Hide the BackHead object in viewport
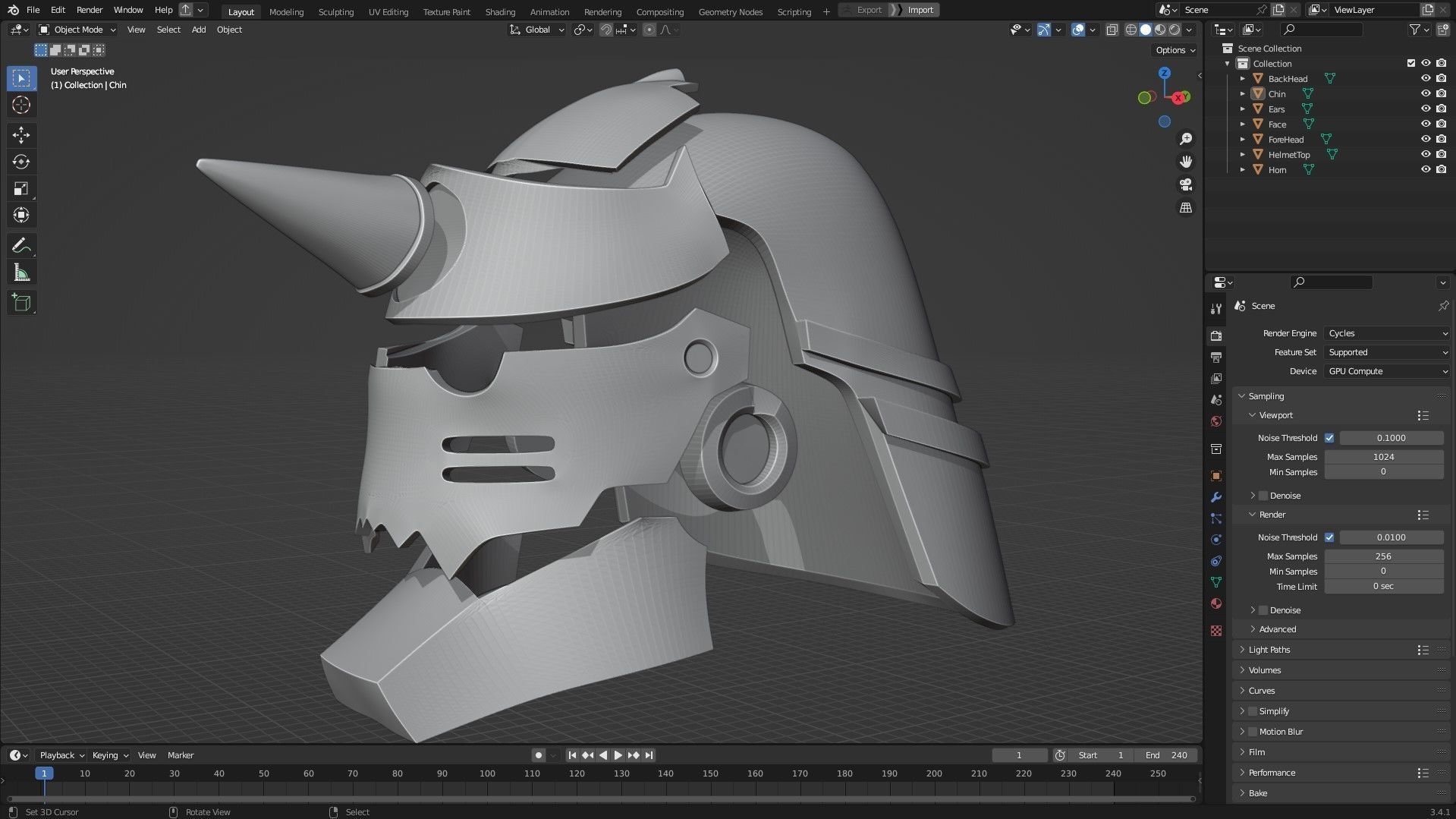The width and height of the screenshot is (1456, 819). coord(1426,78)
